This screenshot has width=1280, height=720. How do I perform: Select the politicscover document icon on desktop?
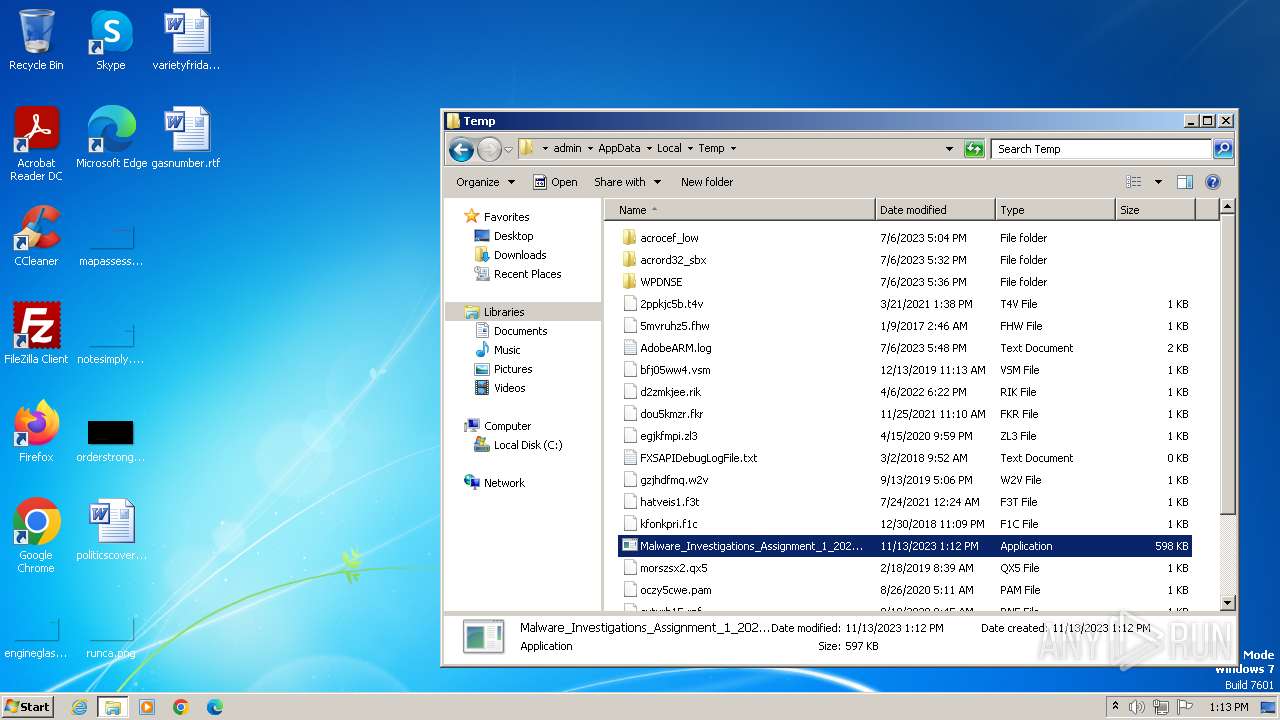point(111,530)
